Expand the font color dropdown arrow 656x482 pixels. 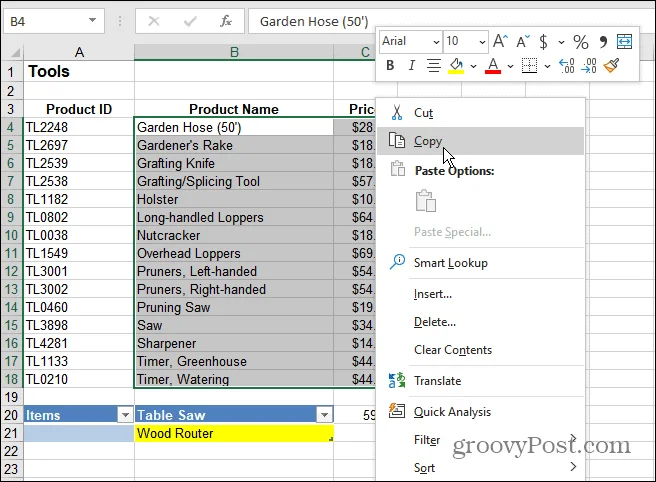510,66
